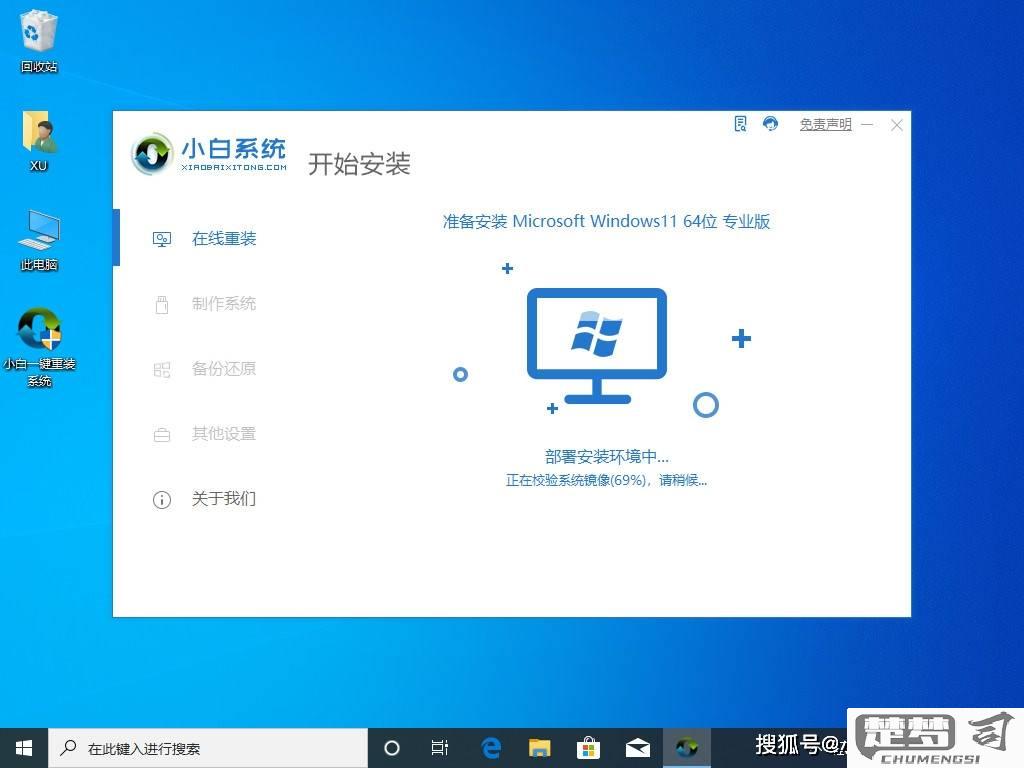This screenshot has width=1024, height=768.
Task: Open Cortana circle icon on taskbar
Action: pyautogui.click(x=392, y=748)
